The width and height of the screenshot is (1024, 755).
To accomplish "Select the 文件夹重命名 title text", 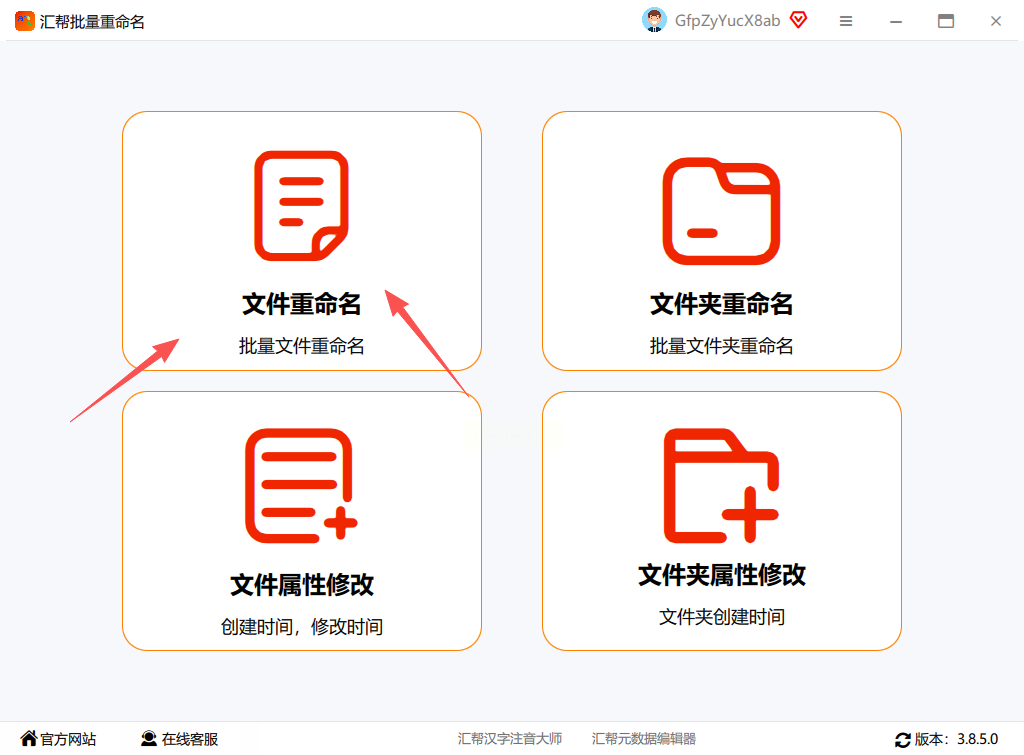I will pos(721,304).
